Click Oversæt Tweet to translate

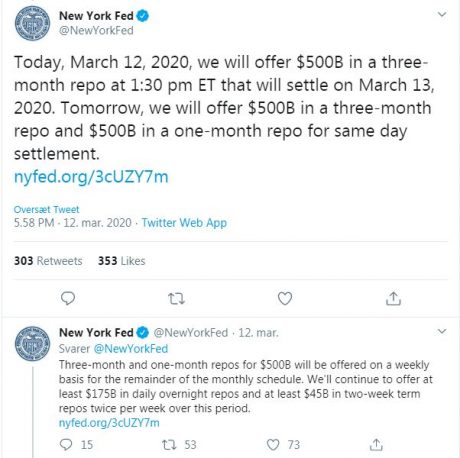click(x=46, y=209)
